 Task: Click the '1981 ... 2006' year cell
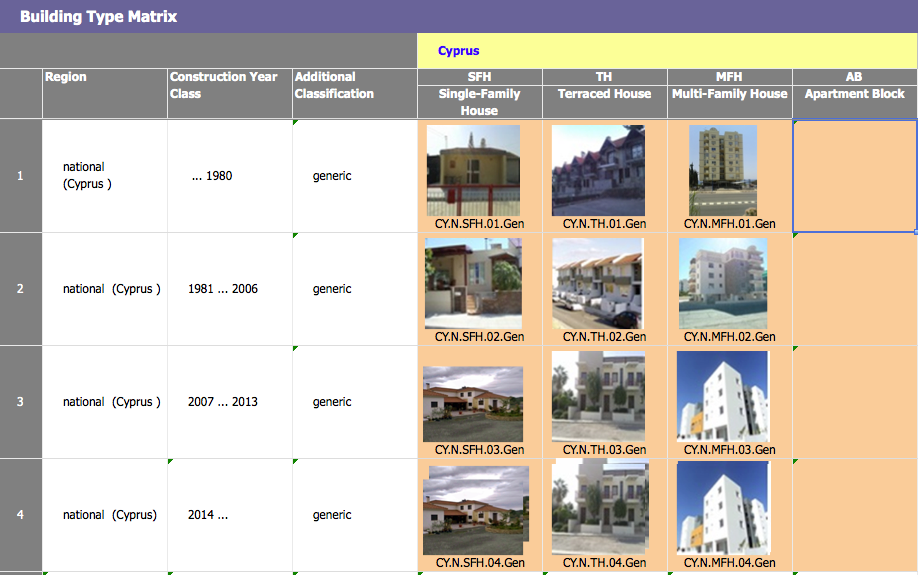click(223, 289)
